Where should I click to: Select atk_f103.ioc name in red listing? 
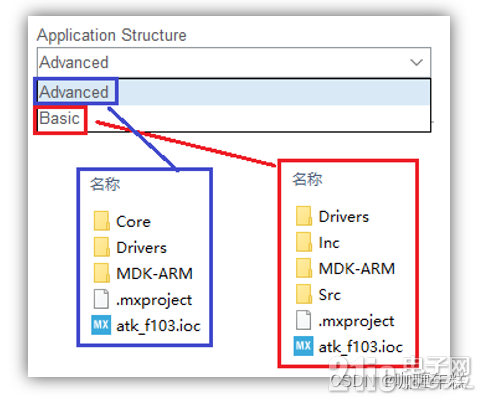point(361,347)
